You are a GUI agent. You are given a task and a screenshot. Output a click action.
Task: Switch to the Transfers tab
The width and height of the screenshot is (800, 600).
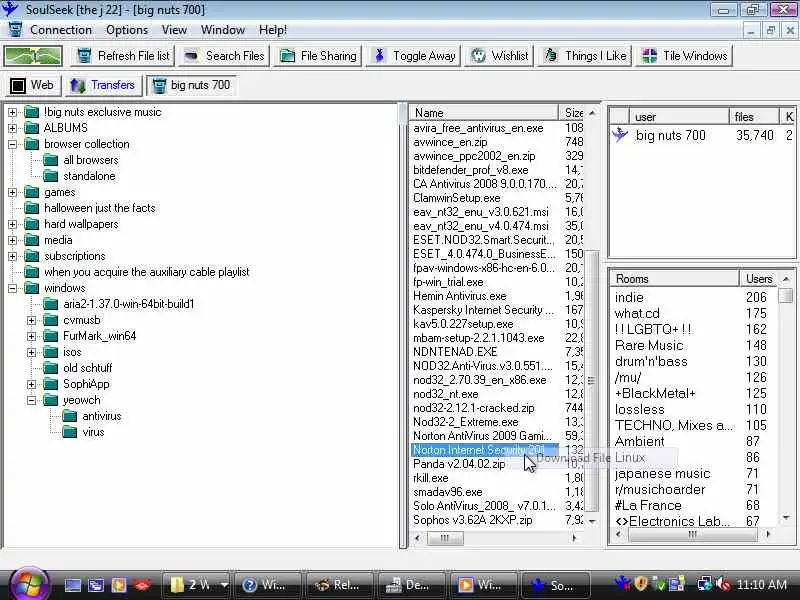pyautogui.click(x=103, y=85)
